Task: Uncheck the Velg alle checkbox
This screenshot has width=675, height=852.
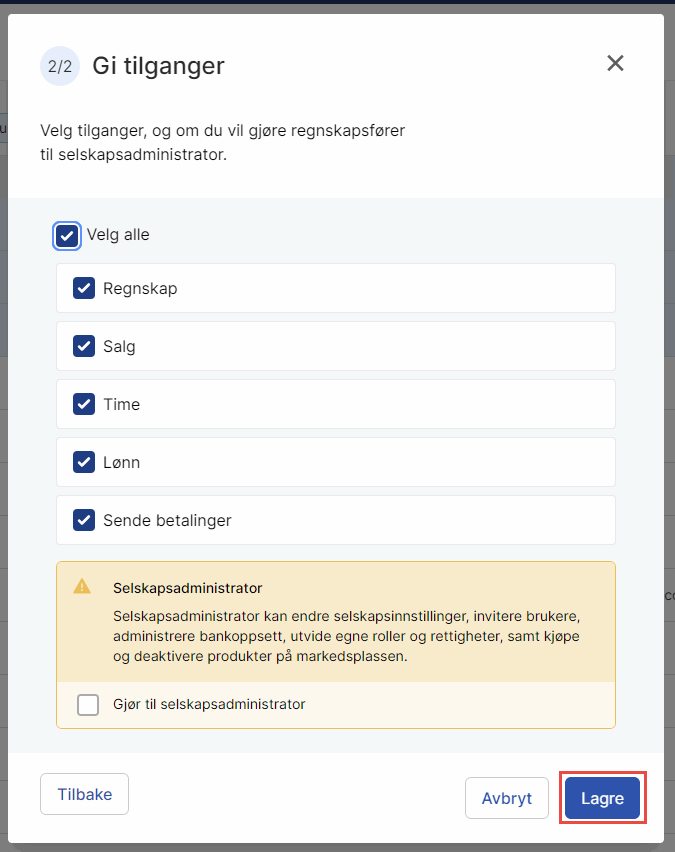Action: click(x=67, y=235)
